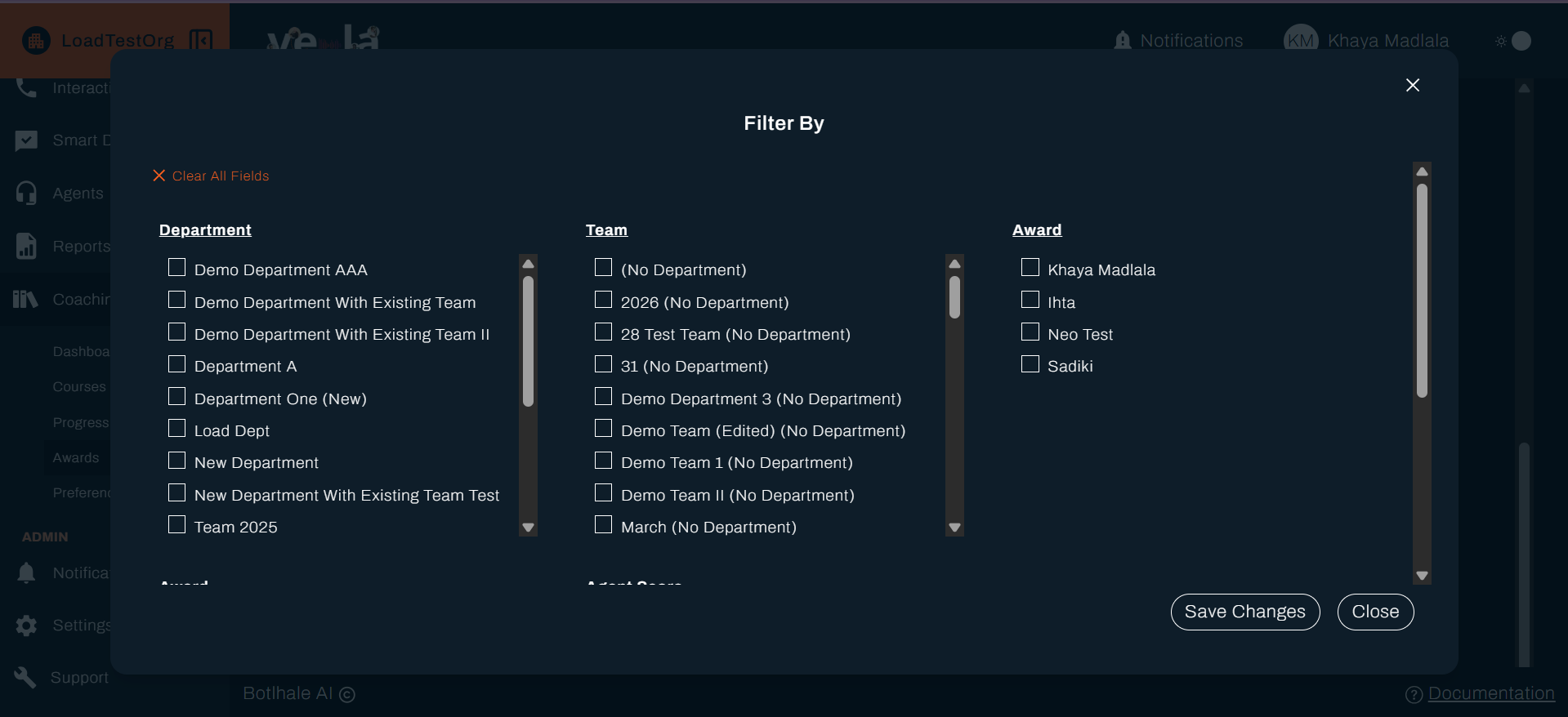Click the Interactions phone icon
1568x717 pixels.
tap(26, 88)
